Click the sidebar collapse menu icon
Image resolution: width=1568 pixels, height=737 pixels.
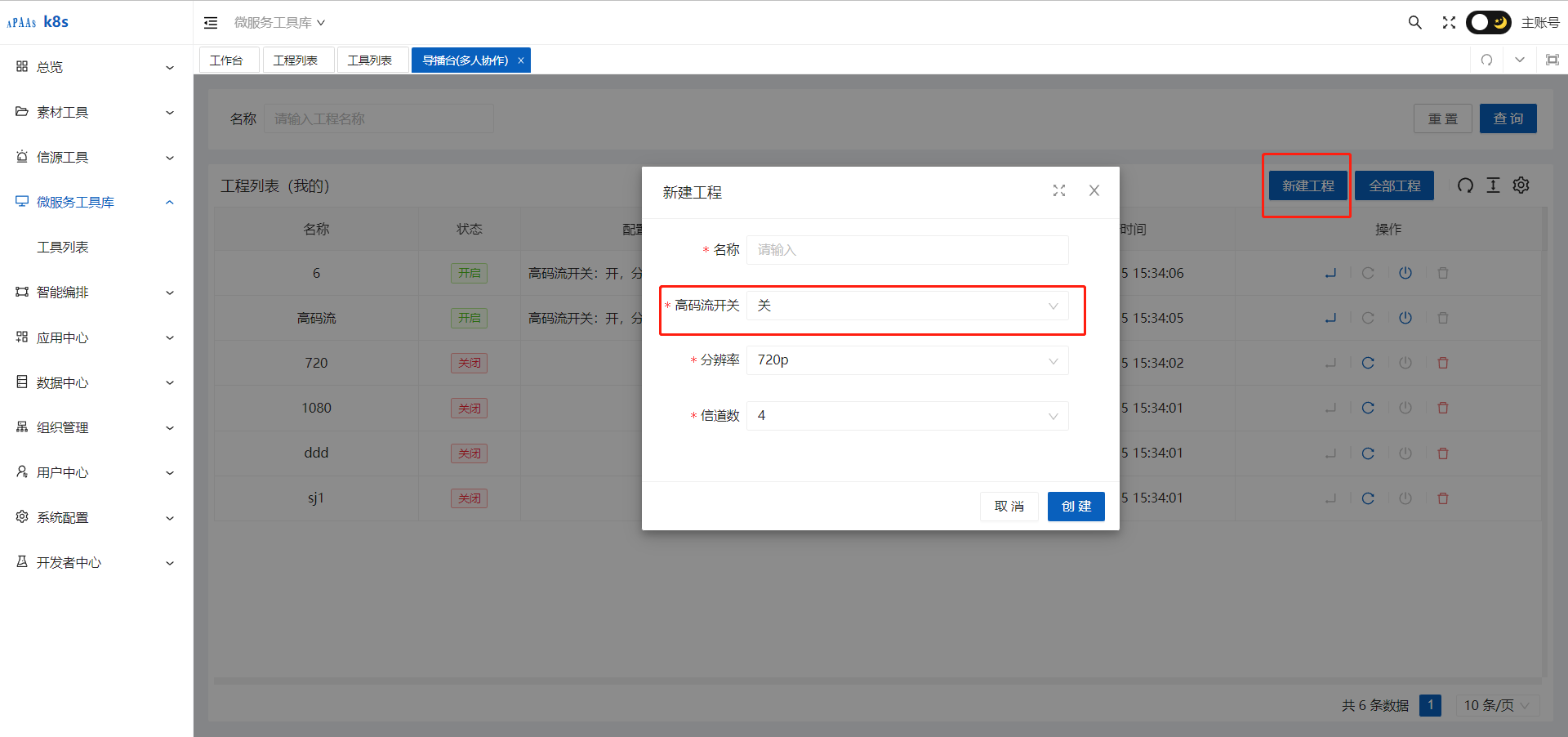tap(211, 23)
